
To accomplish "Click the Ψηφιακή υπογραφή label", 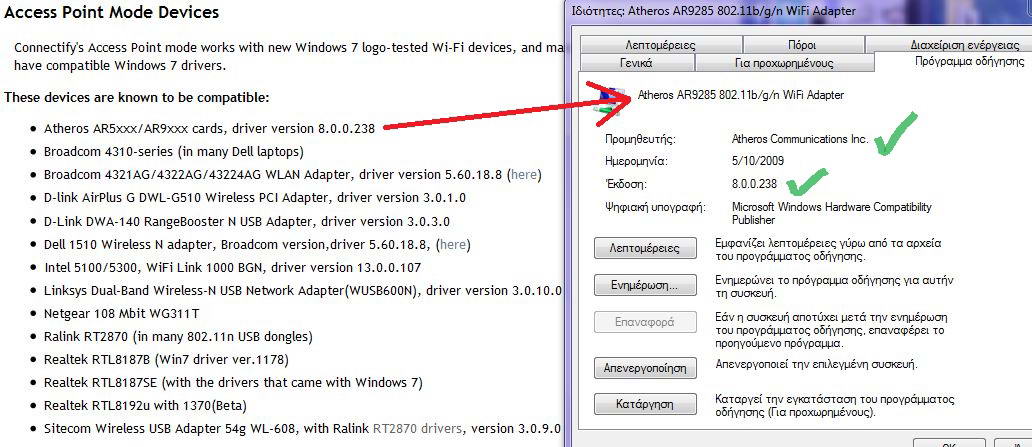I will pyautogui.click(x=655, y=207).
